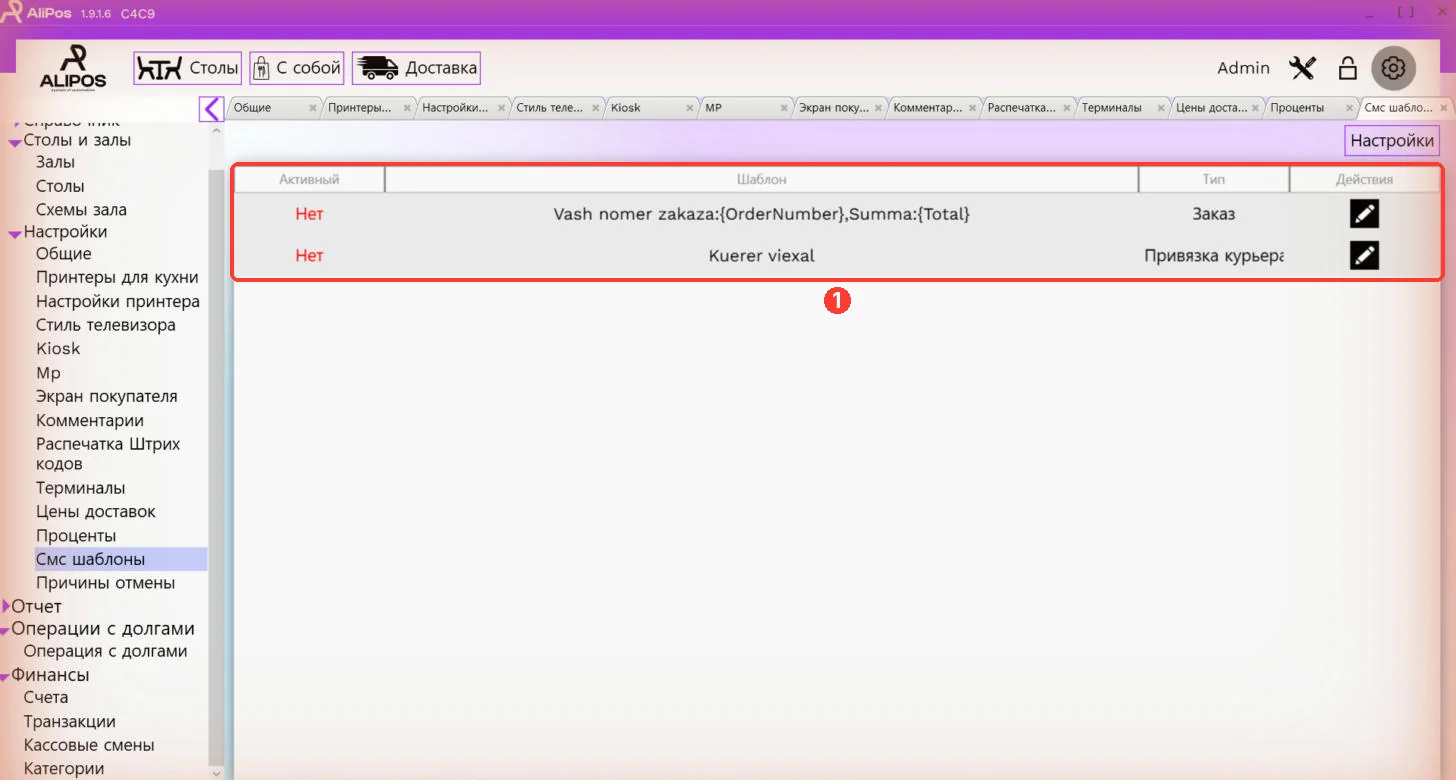Click the sidebar vertical scrollbar

click(x=217, y=468)
